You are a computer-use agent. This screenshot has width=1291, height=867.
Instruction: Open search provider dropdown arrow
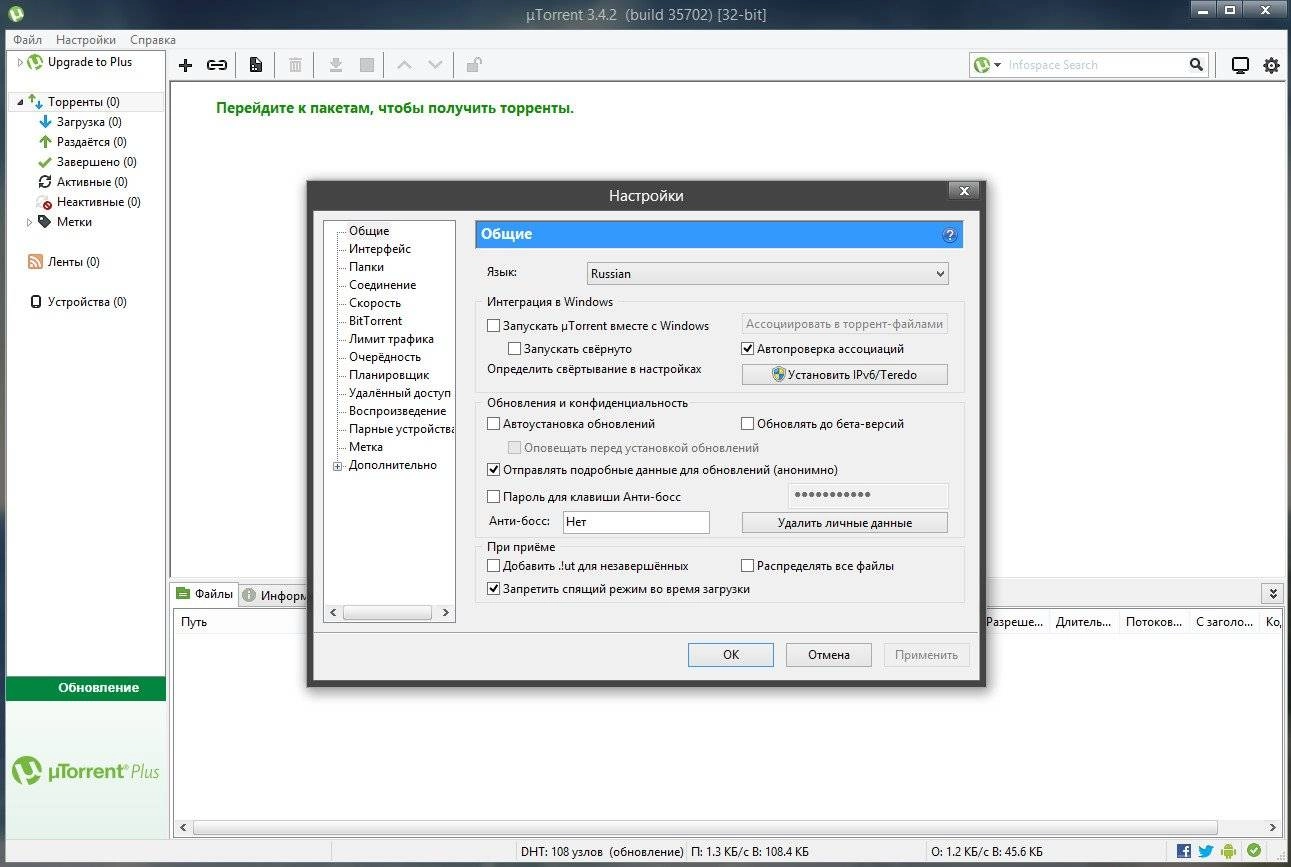point(998,65)
